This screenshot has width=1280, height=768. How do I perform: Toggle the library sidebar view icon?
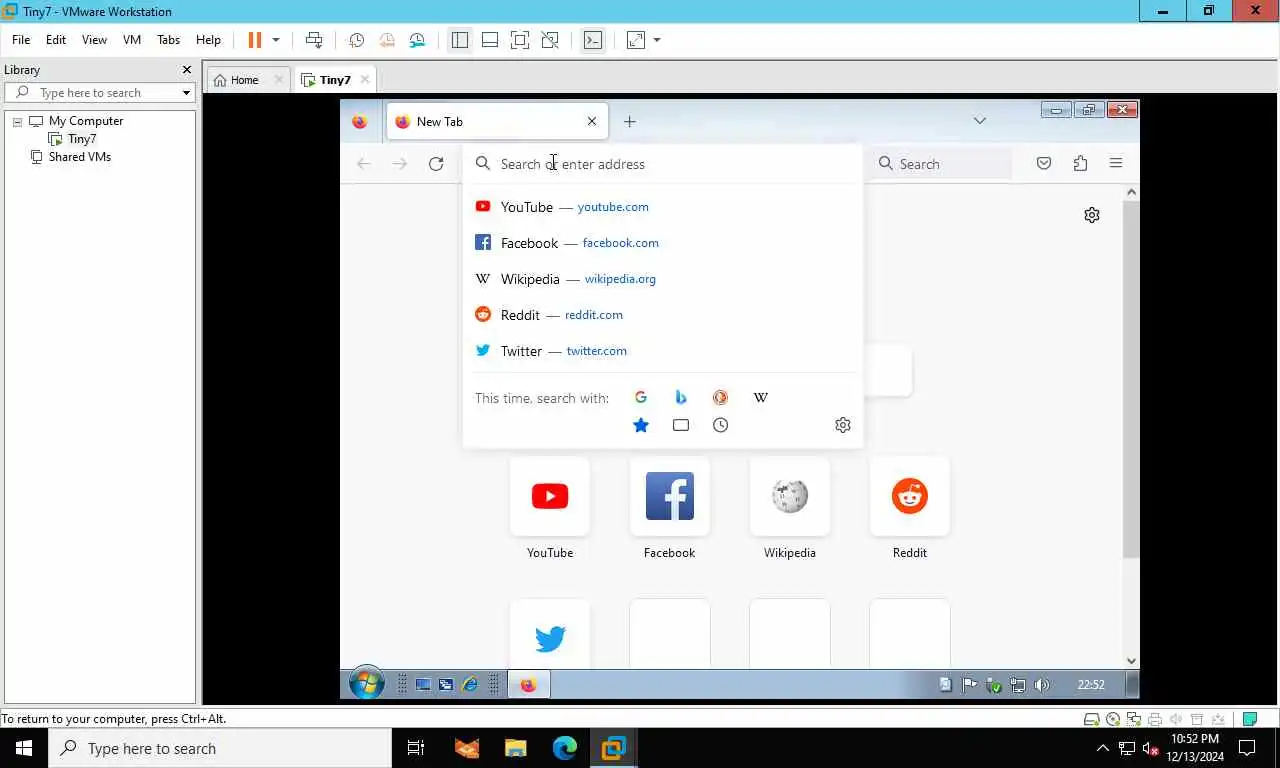459,40
